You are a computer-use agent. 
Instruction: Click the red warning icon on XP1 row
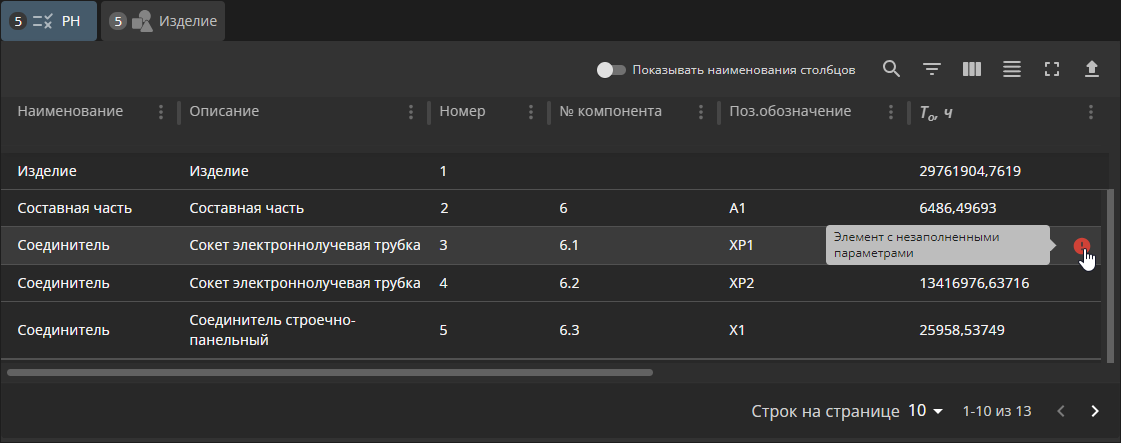click(1082, 246)
